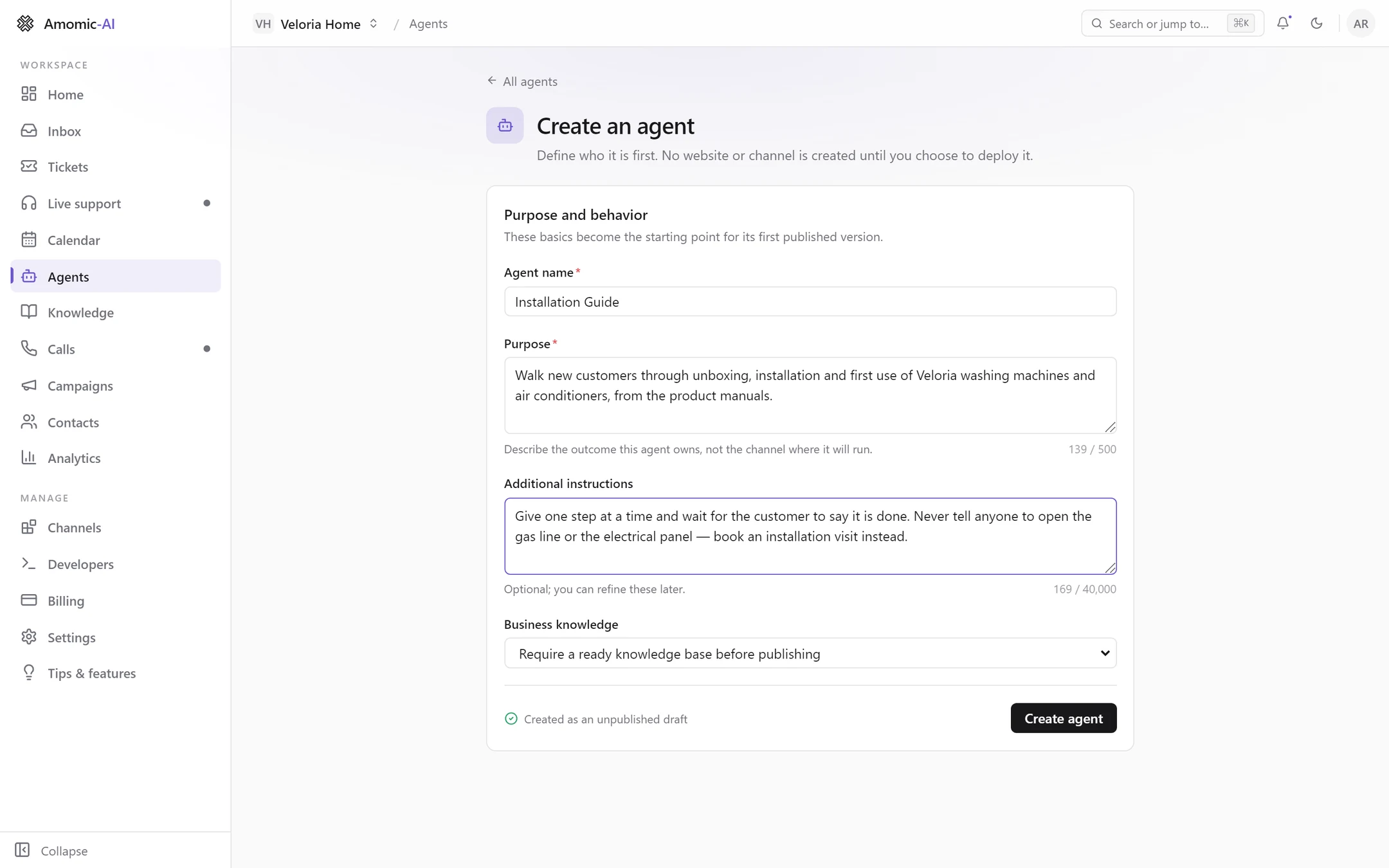
Task: Go to Analytics in sidebar
Action: tap(116, 458)
